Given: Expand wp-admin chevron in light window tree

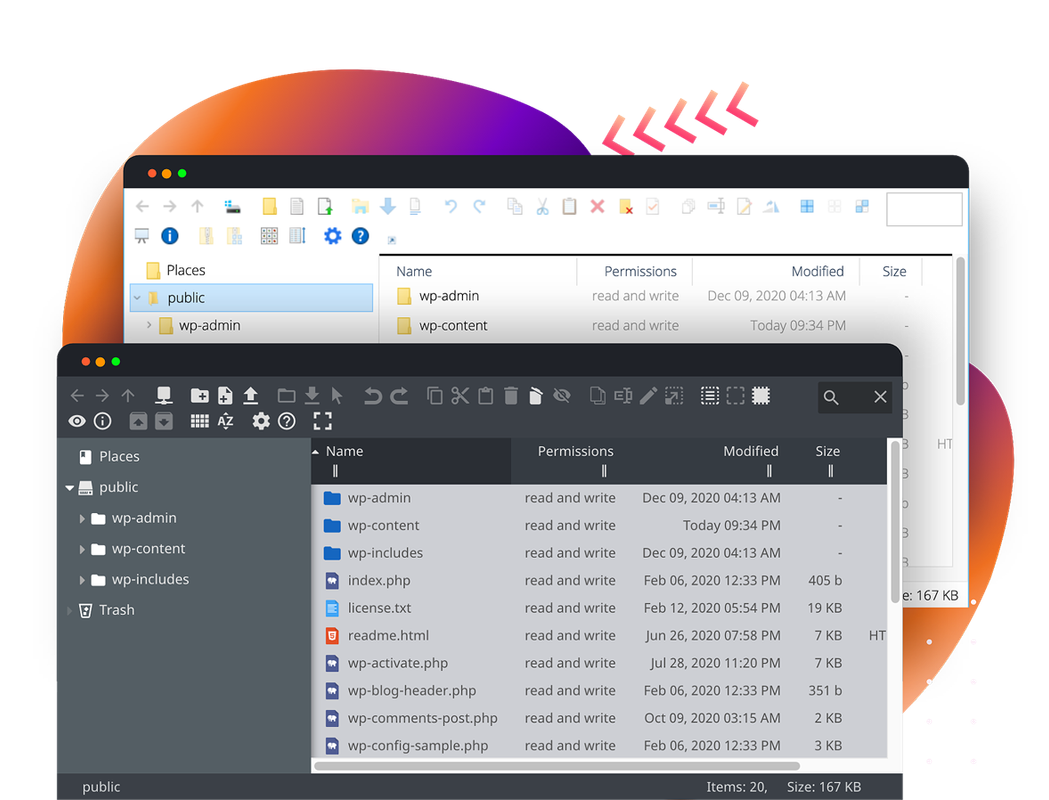Looking at the screenshot, I should 149,324.
